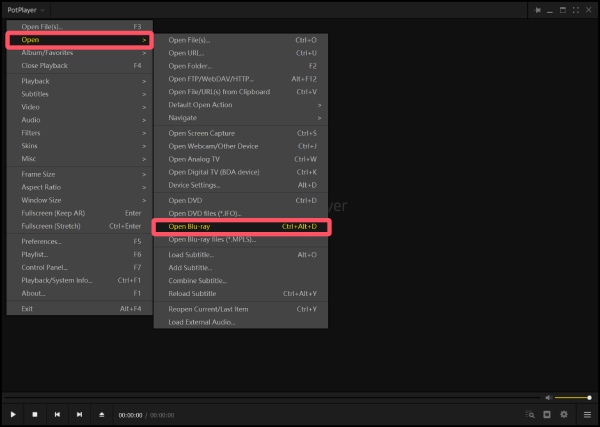Screen dimensions: 600x427
Task: Pin window with always-on-top pin icon
Action: (537, 10)
